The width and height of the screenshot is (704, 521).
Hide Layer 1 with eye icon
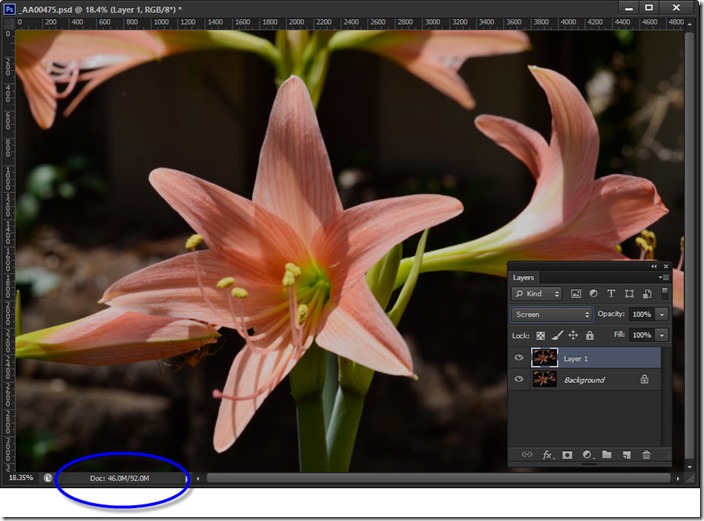[518, 358]
